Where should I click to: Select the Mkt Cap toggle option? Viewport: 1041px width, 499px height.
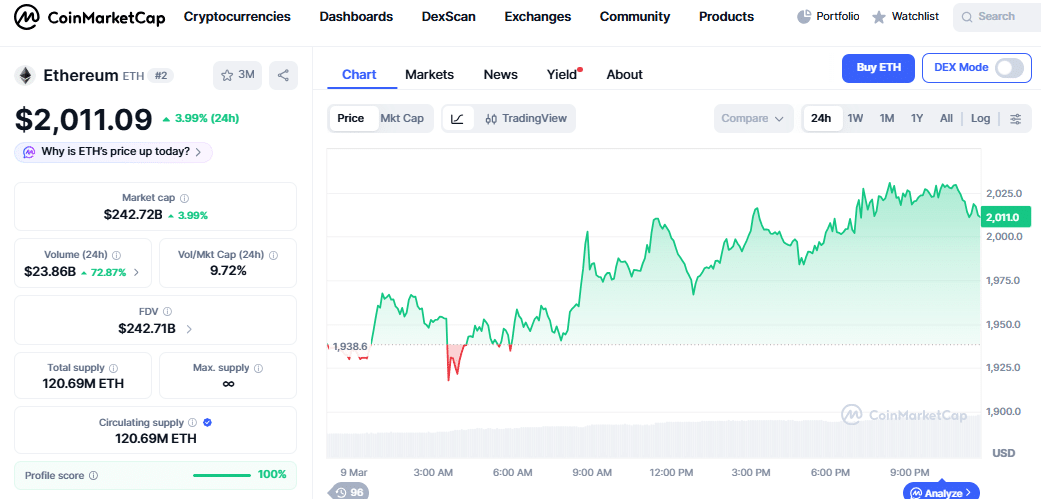click(402, 119)
